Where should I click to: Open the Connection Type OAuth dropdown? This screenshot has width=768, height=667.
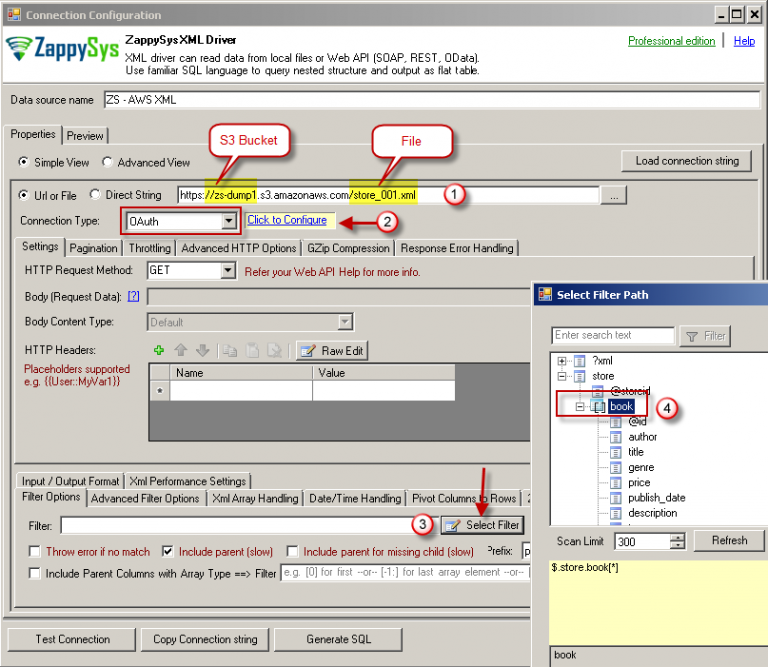pyautogui.click(x=229, y=221)
